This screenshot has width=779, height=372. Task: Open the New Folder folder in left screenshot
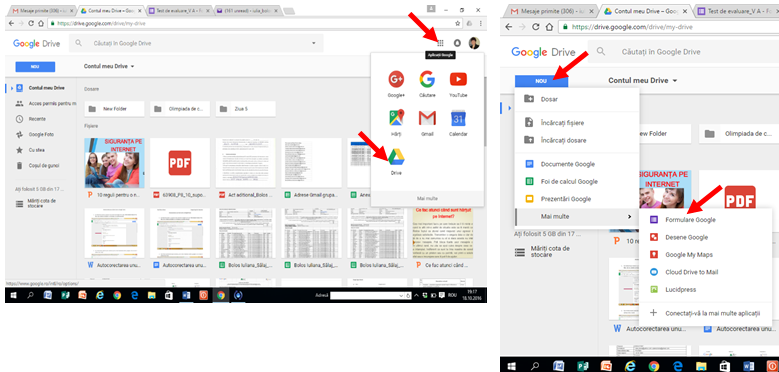[114, 109]
